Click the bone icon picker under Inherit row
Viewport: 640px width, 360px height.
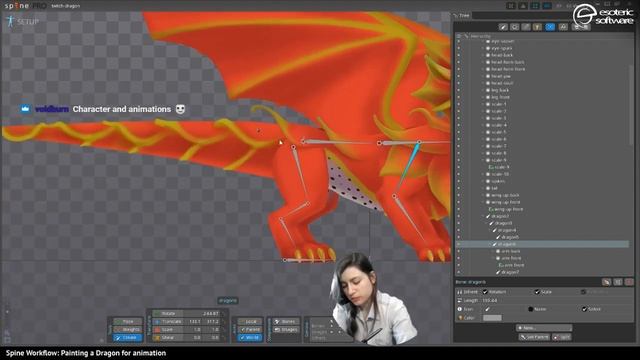[x=487, y=309]
